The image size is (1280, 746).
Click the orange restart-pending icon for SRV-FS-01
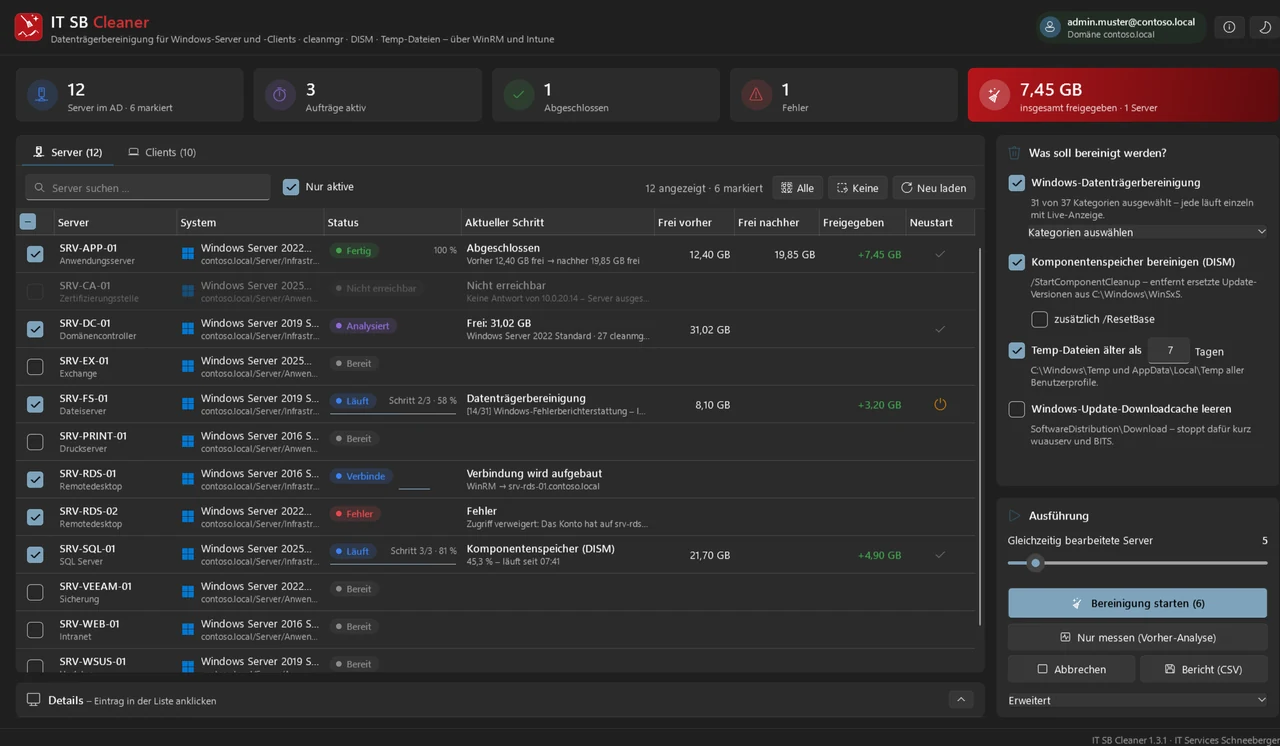[x=939, y=404]
